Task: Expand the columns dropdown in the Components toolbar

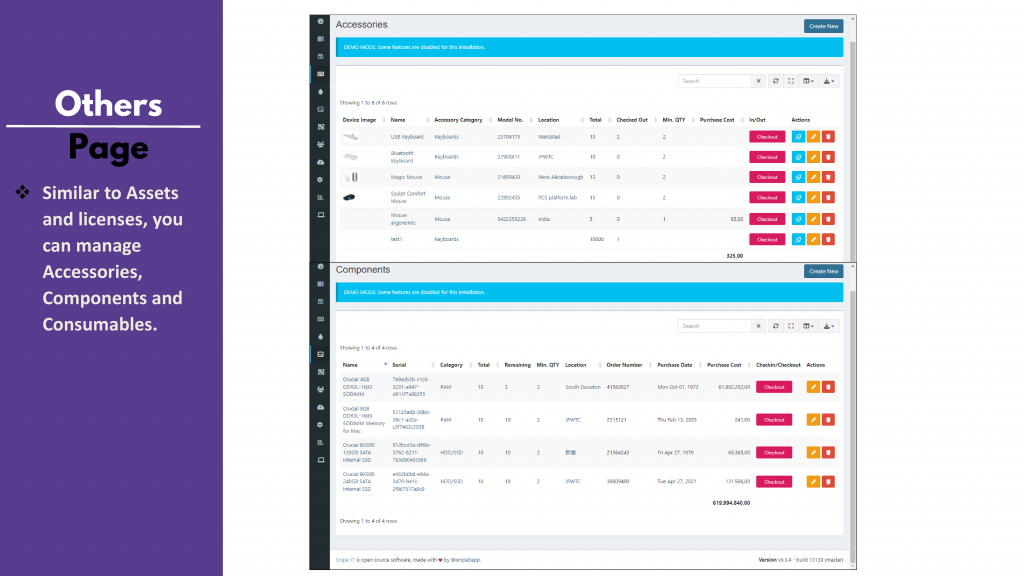Action: point(808,326)
